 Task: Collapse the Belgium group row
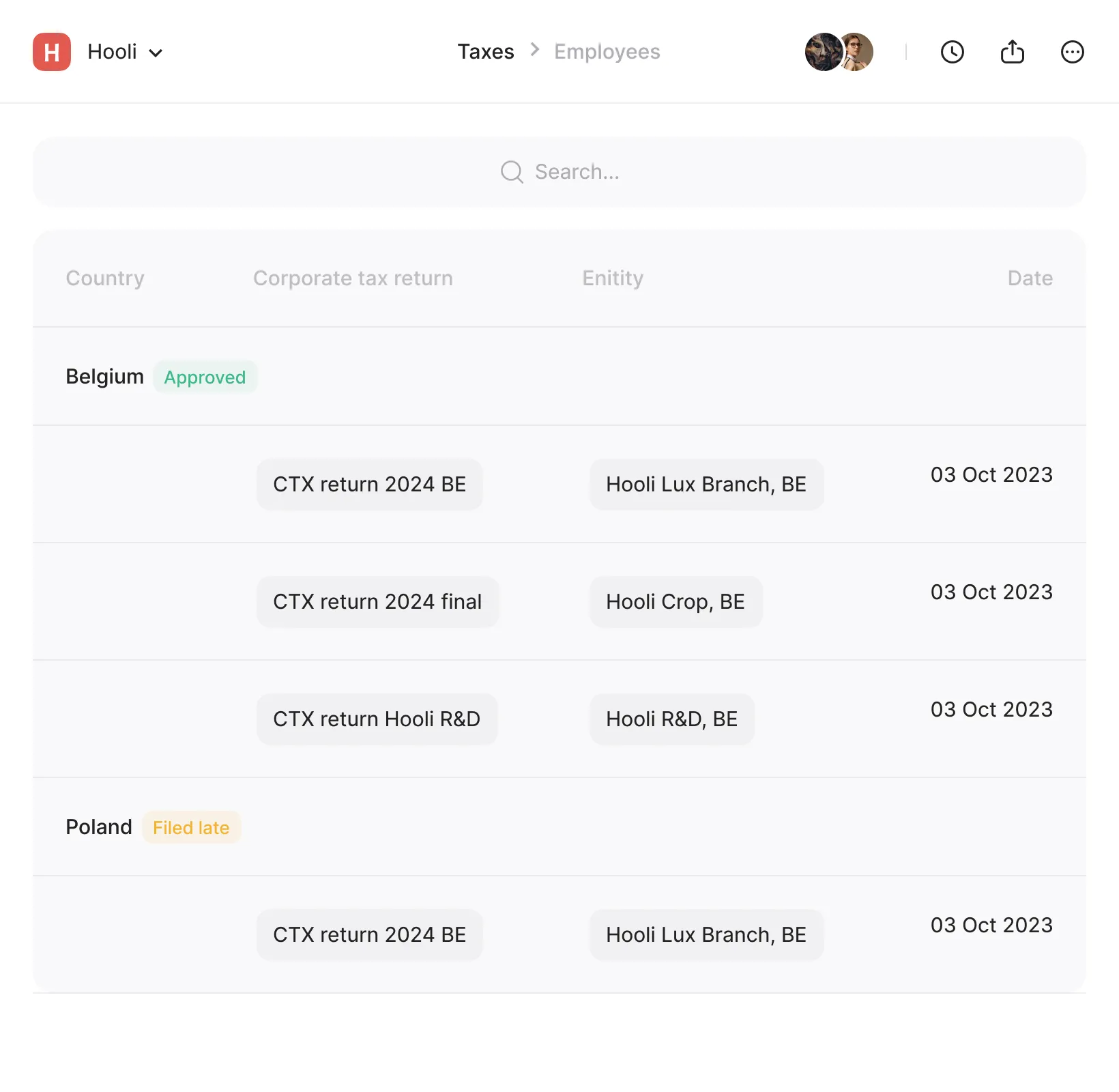(104, 377)
